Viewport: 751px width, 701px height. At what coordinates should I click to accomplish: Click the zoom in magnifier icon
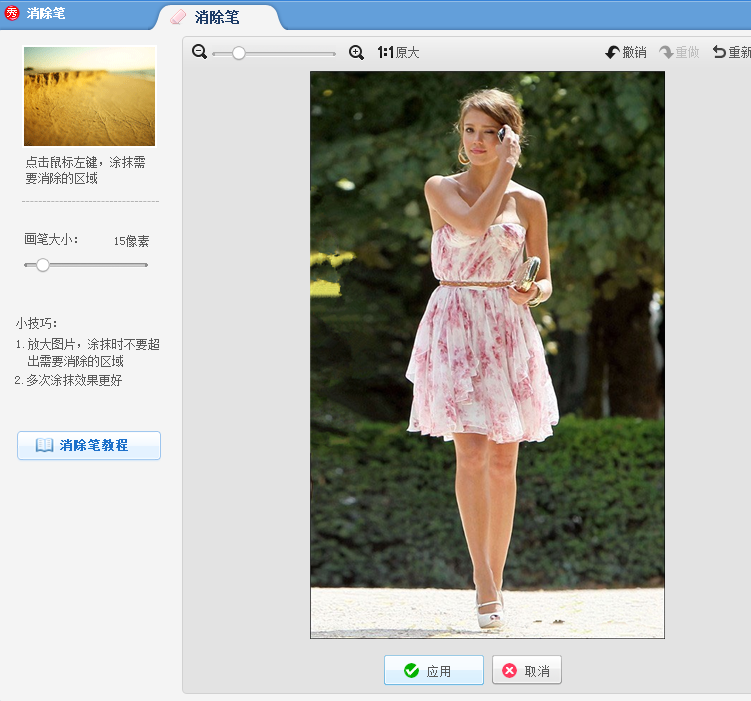click(x=356, y=52)
